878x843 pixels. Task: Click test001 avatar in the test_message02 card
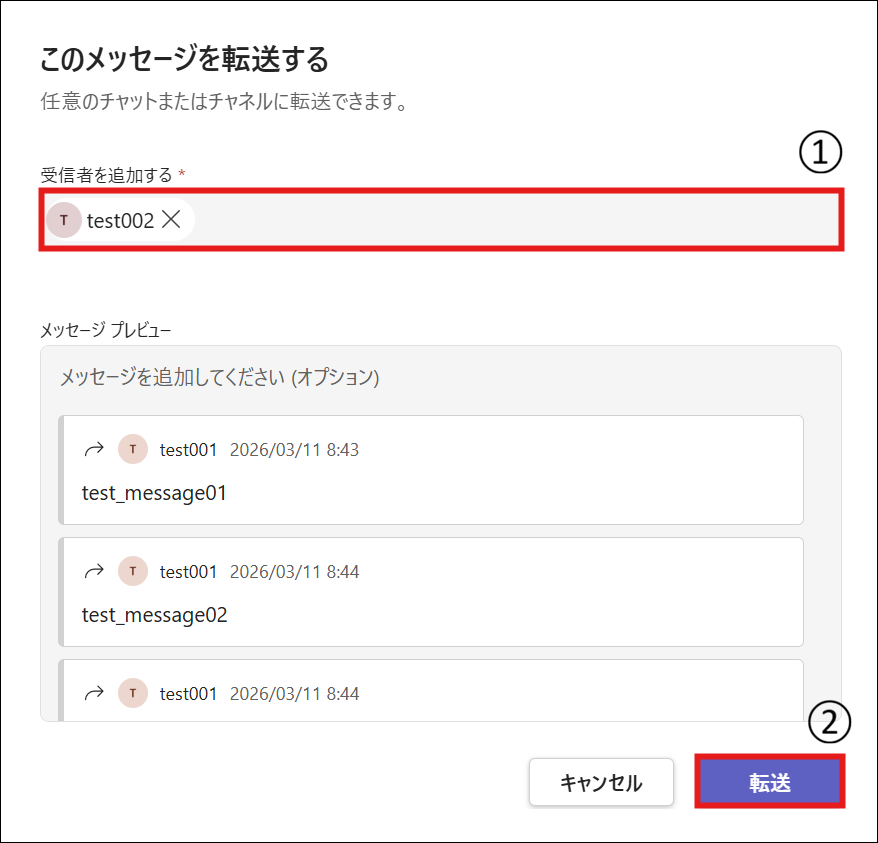(x=133, y=572)
